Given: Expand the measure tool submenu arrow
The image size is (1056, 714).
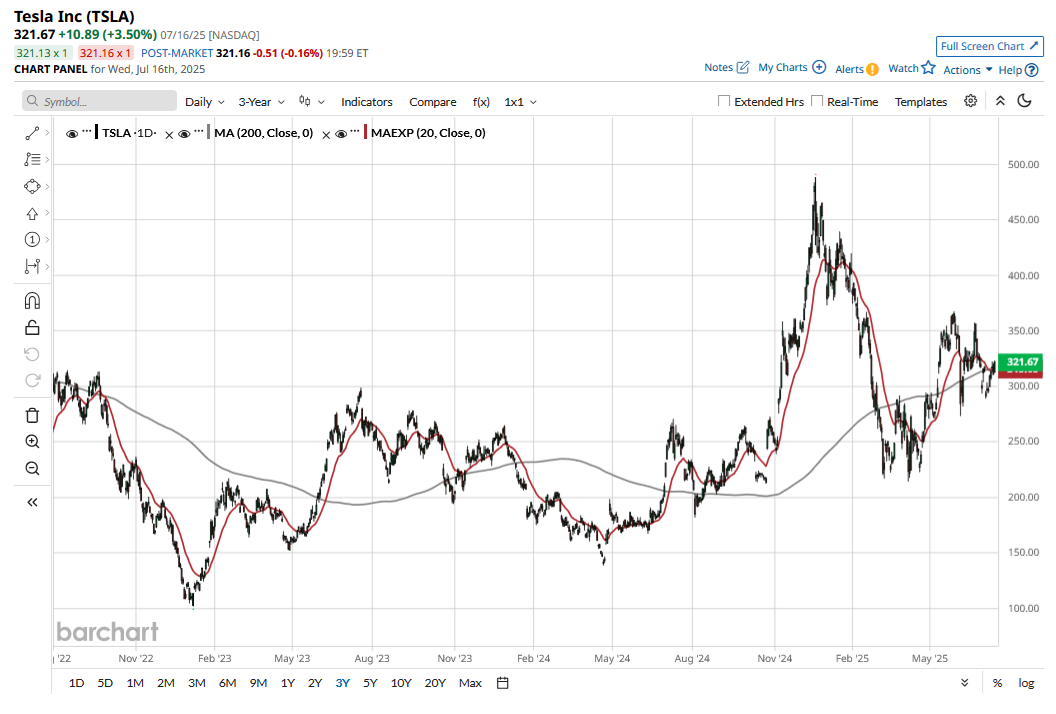Looking at the screenshot, I should tap(47, 266).
